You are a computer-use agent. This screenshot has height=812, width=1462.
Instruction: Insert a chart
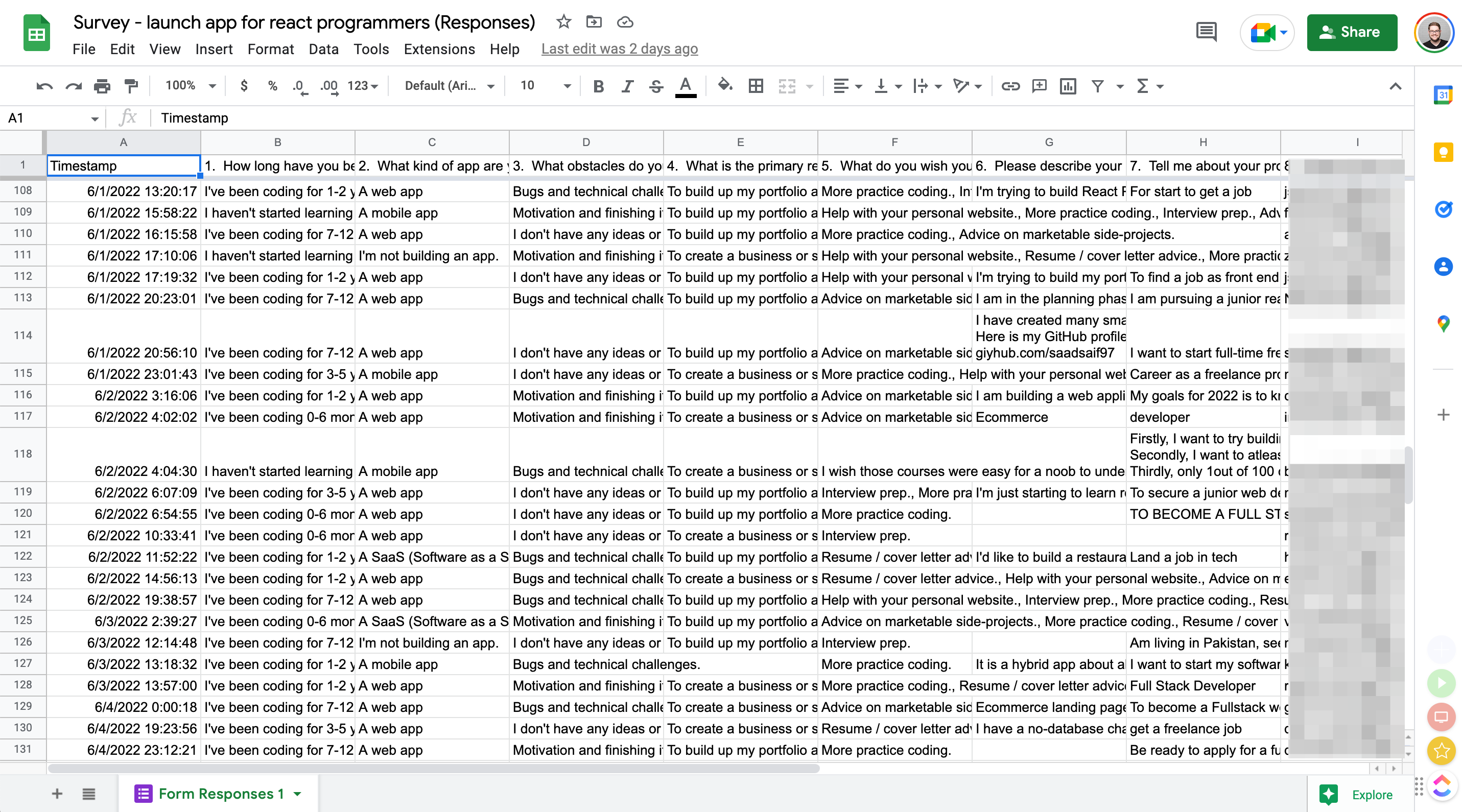pyautogui.click(x=1068, y=86)
